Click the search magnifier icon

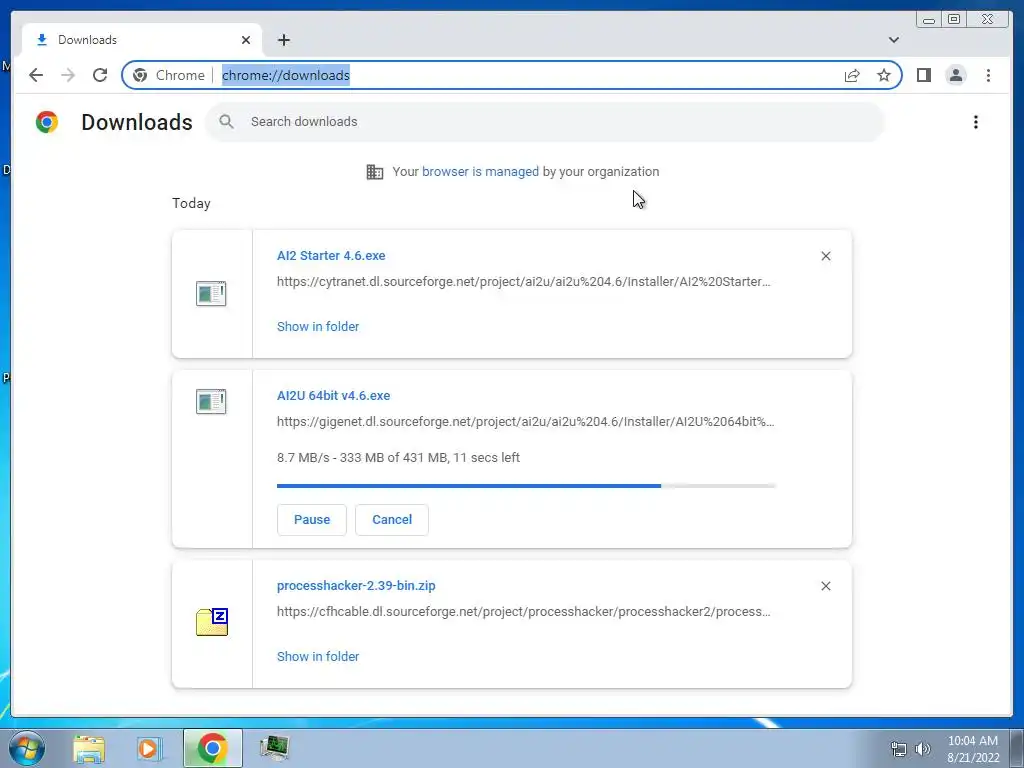[x=226, y=121]
